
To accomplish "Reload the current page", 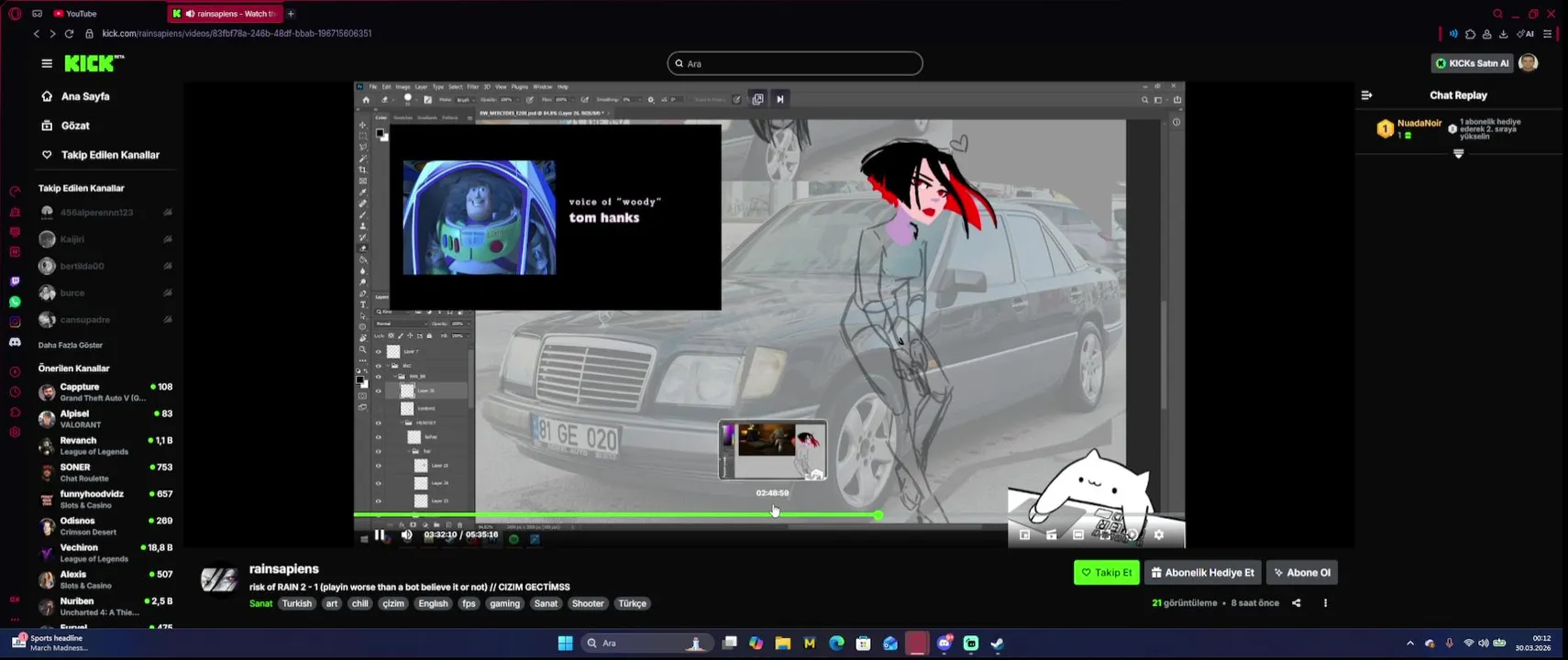I will [69, 34].
